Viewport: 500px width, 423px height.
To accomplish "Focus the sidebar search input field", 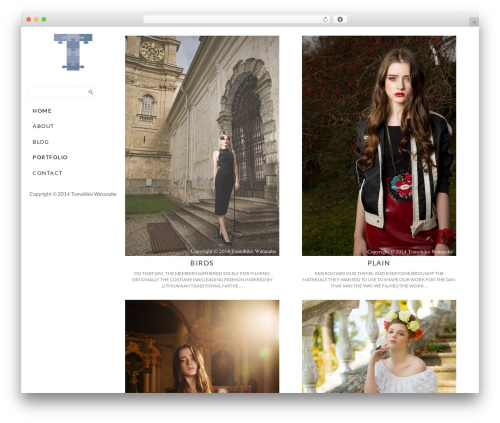I will (62, 92).
